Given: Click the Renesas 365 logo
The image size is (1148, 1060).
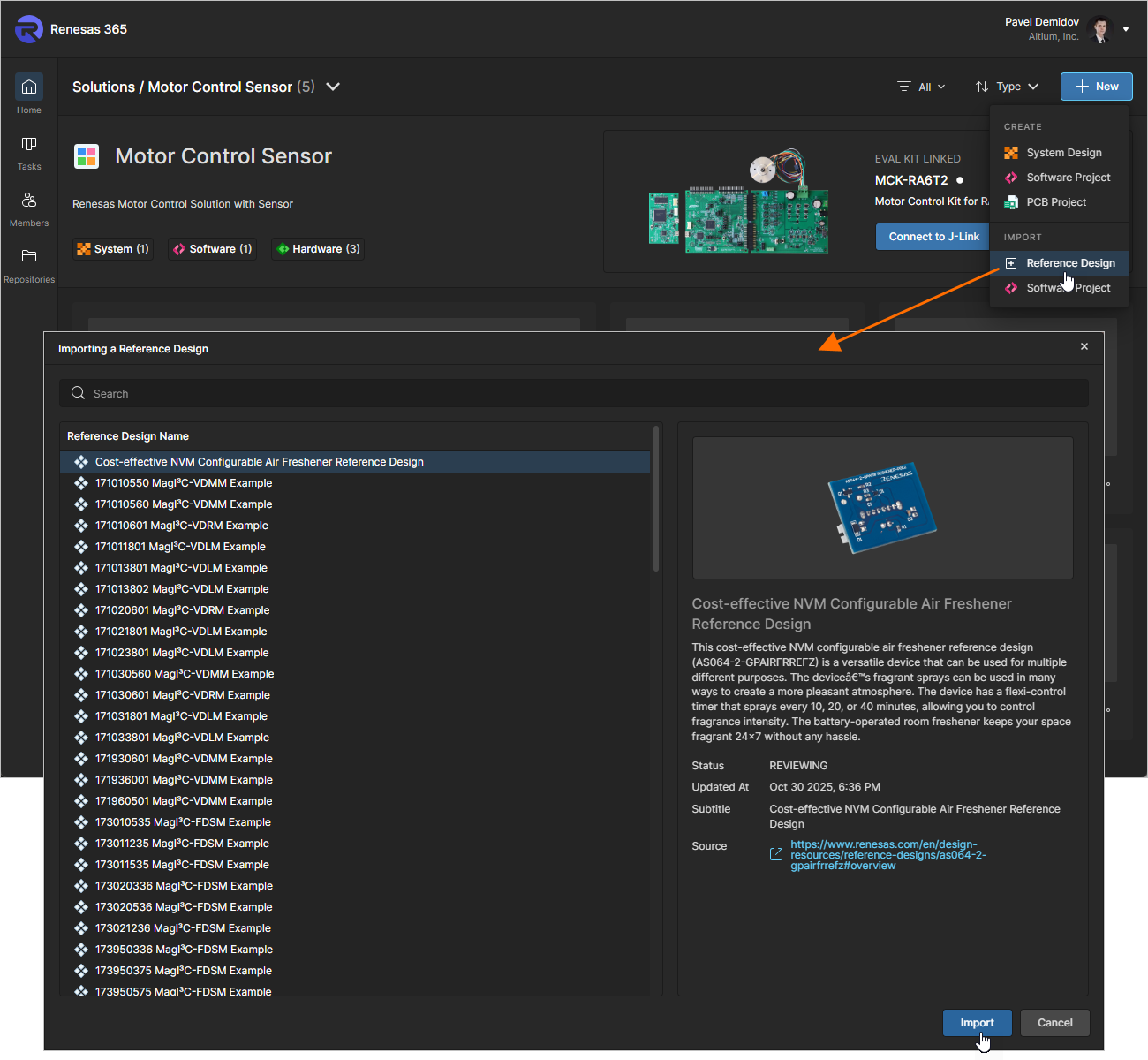Looking at the screenshot, I should 29,29.
